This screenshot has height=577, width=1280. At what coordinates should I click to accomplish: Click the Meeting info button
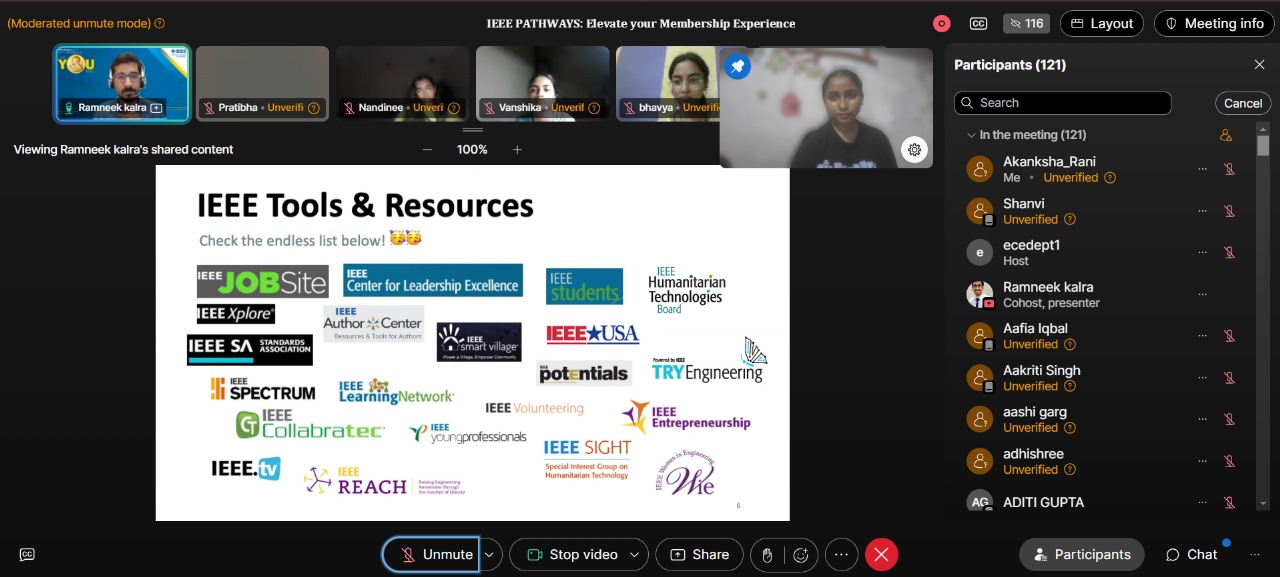pos(1214,23)
